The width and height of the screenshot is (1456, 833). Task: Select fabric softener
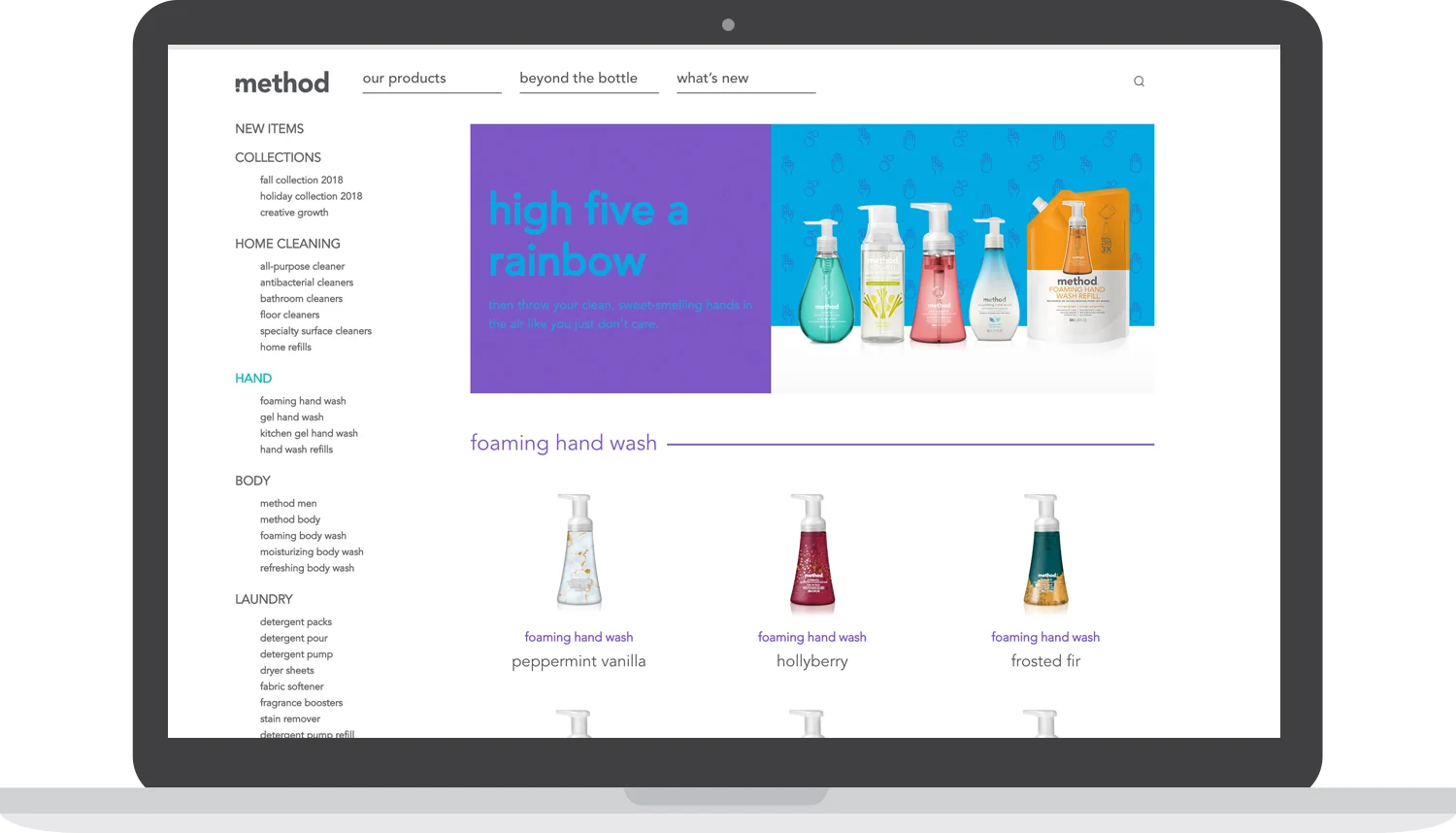(291, 686)
